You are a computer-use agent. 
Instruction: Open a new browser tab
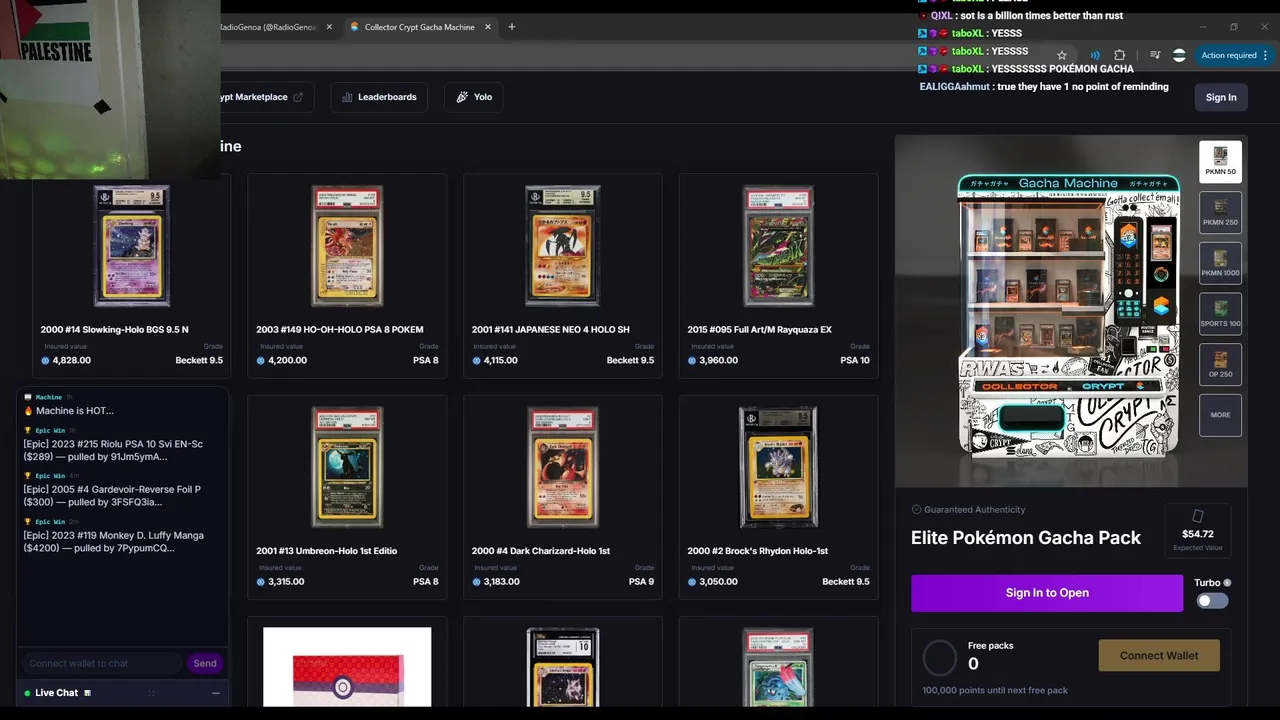click(x=512, y=27)
